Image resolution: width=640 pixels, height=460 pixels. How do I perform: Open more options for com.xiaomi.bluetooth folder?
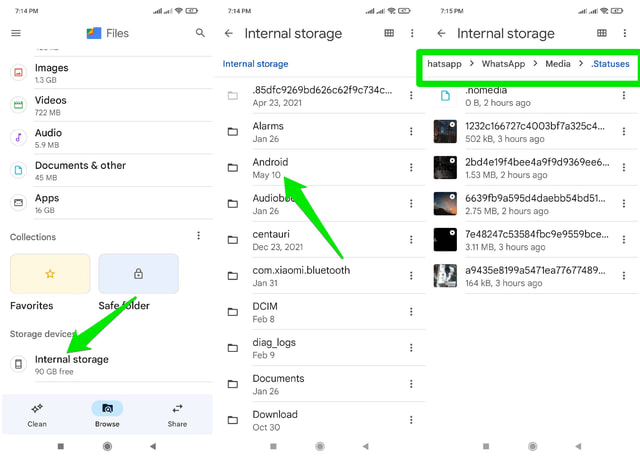(411, 276)
